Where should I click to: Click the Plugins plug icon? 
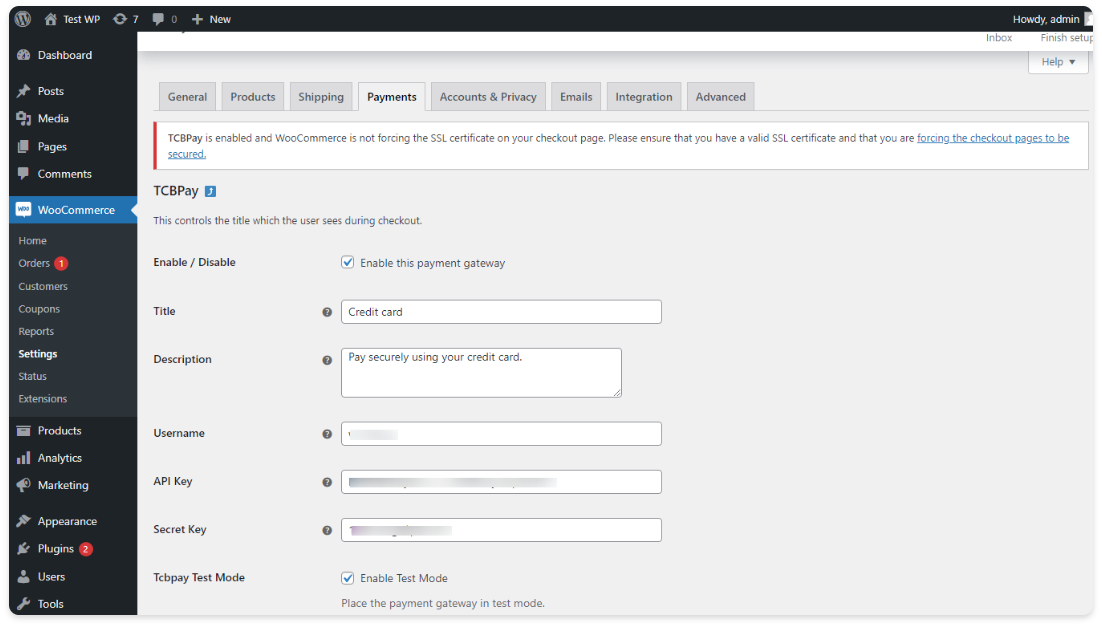pyautogui.click(x=24, y=548)
